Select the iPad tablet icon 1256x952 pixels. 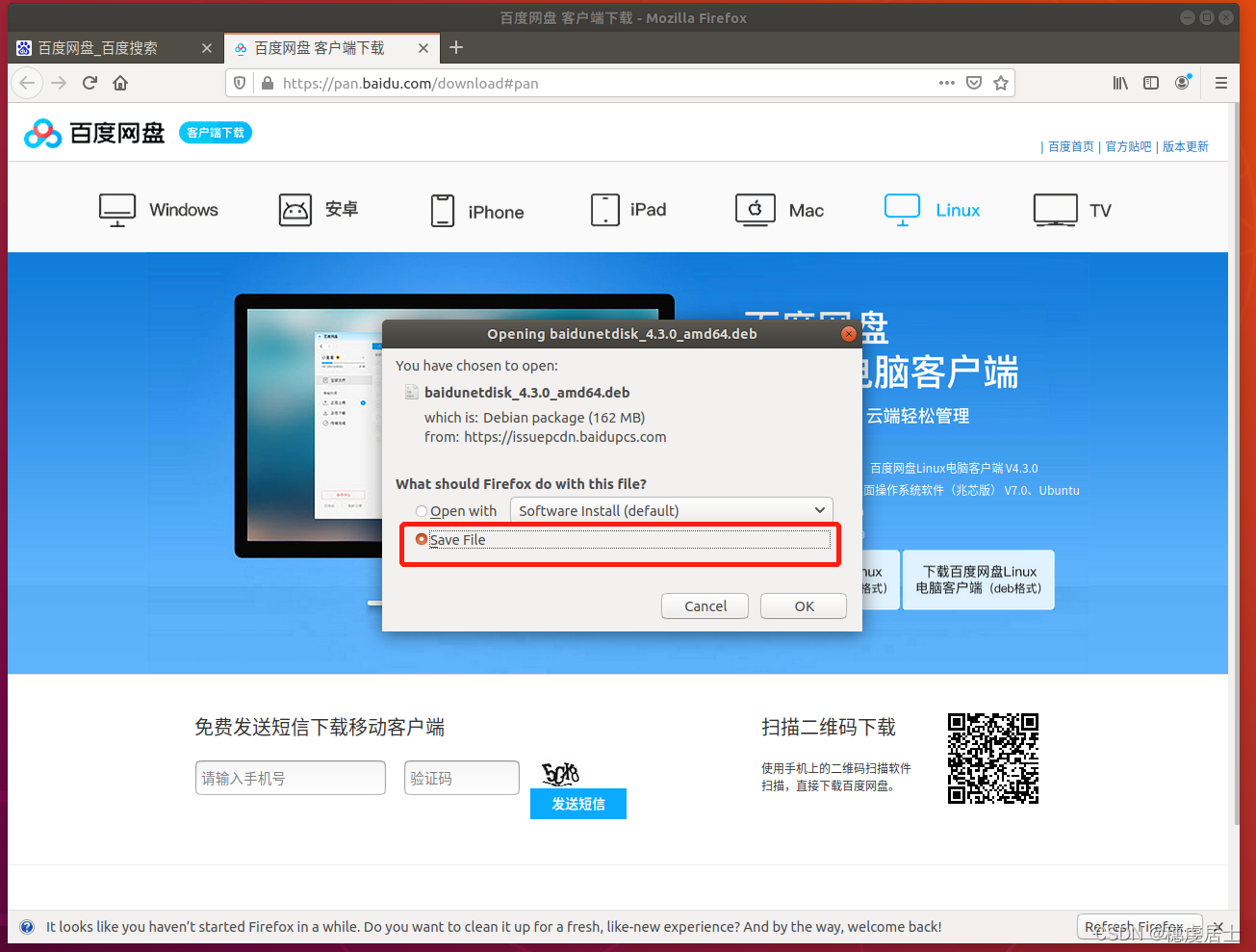[605, 210]
